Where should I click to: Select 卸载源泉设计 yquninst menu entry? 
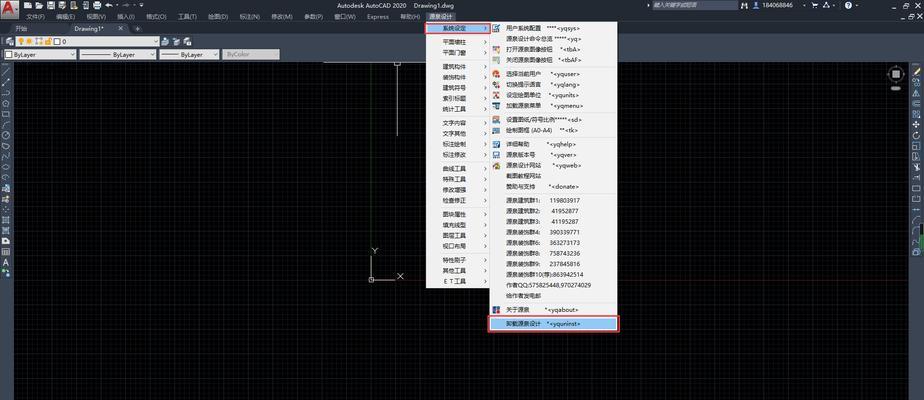553,323
